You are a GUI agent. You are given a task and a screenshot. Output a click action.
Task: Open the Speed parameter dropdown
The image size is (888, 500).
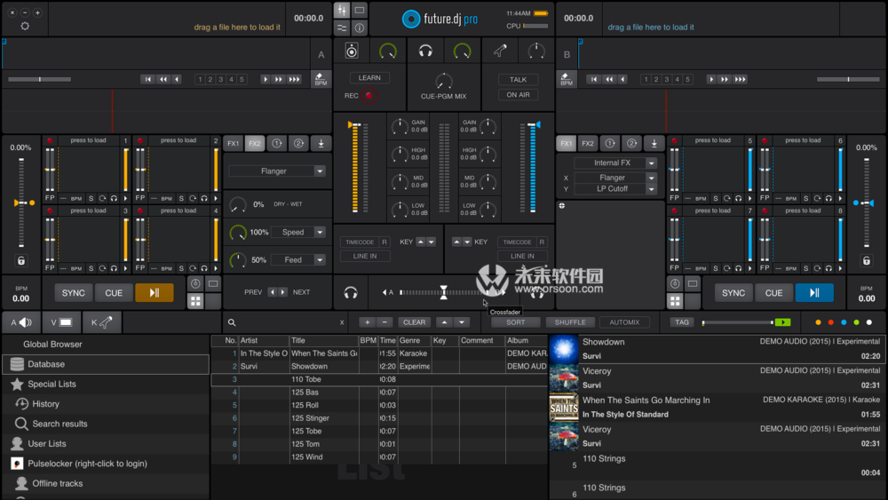pyautogui.click(x=319, y=232)
